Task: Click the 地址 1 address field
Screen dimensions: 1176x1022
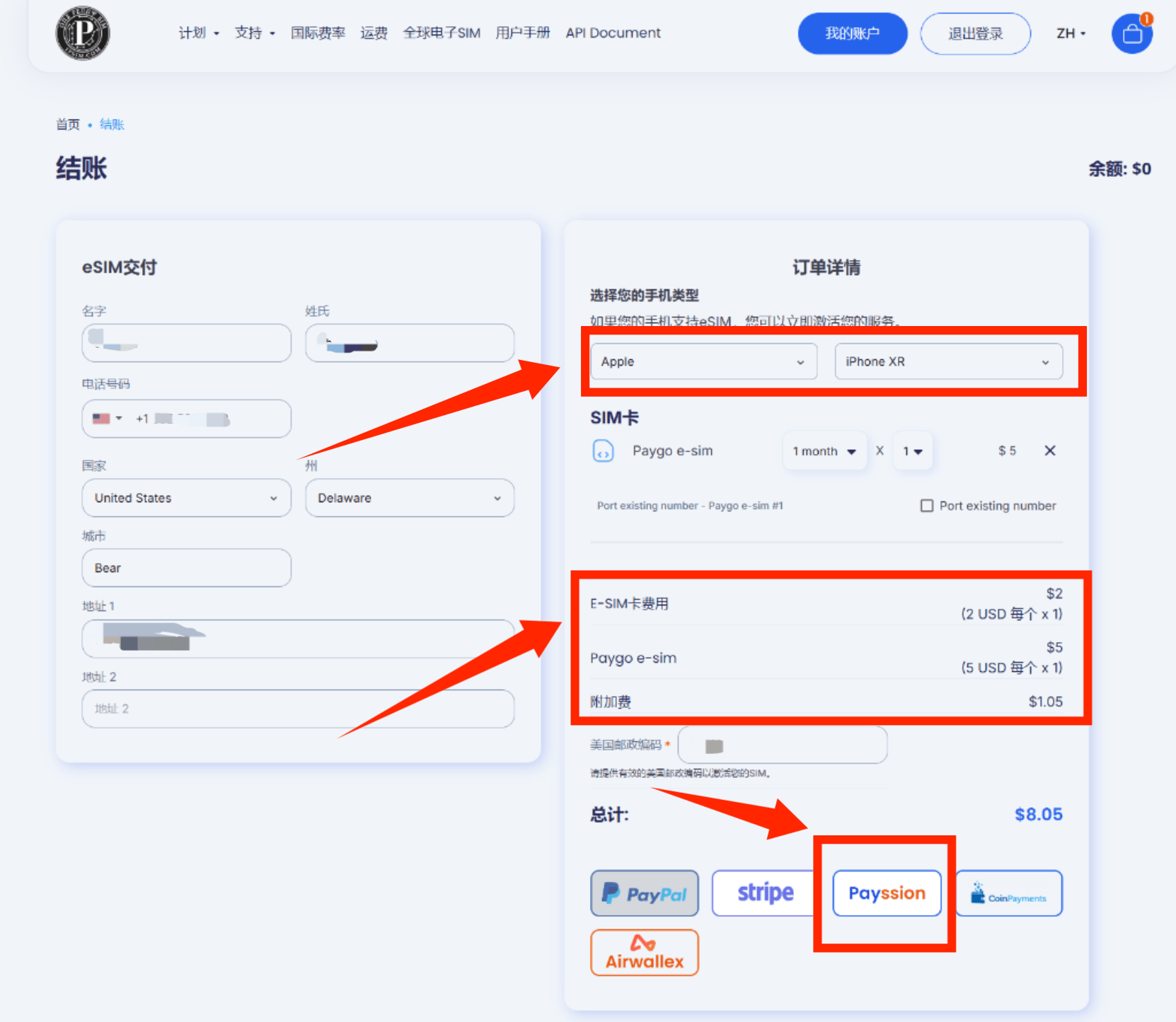Action: coord(298,639)
